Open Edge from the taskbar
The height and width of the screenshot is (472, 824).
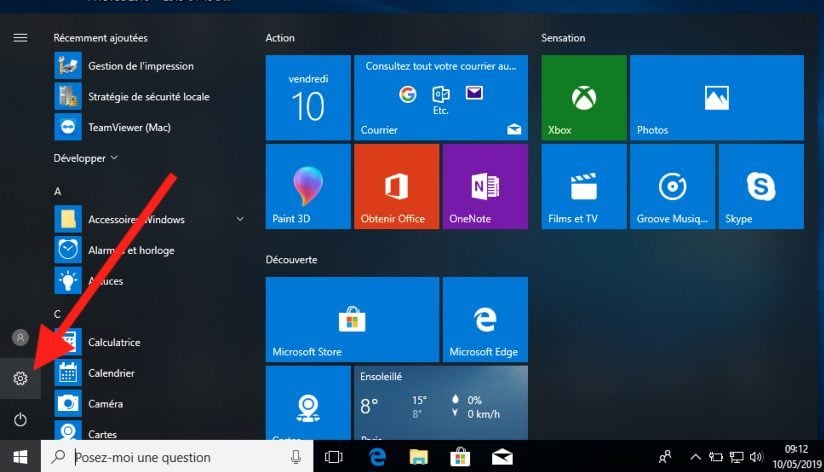pyautogui.click(x=377, y=457)
